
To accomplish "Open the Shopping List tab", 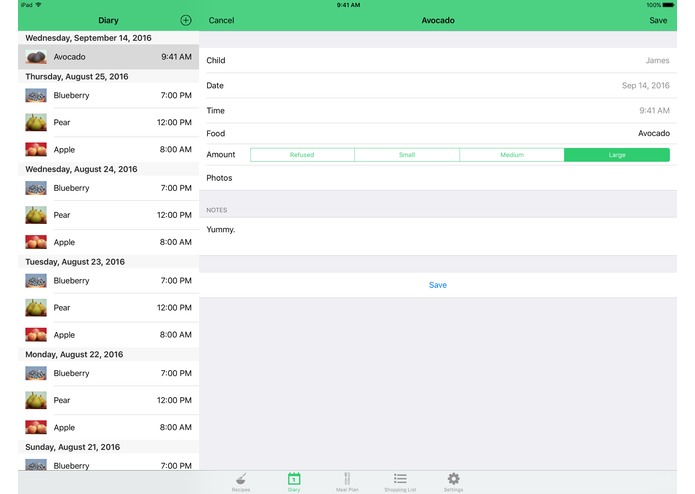I will click(x=400, y=482).
